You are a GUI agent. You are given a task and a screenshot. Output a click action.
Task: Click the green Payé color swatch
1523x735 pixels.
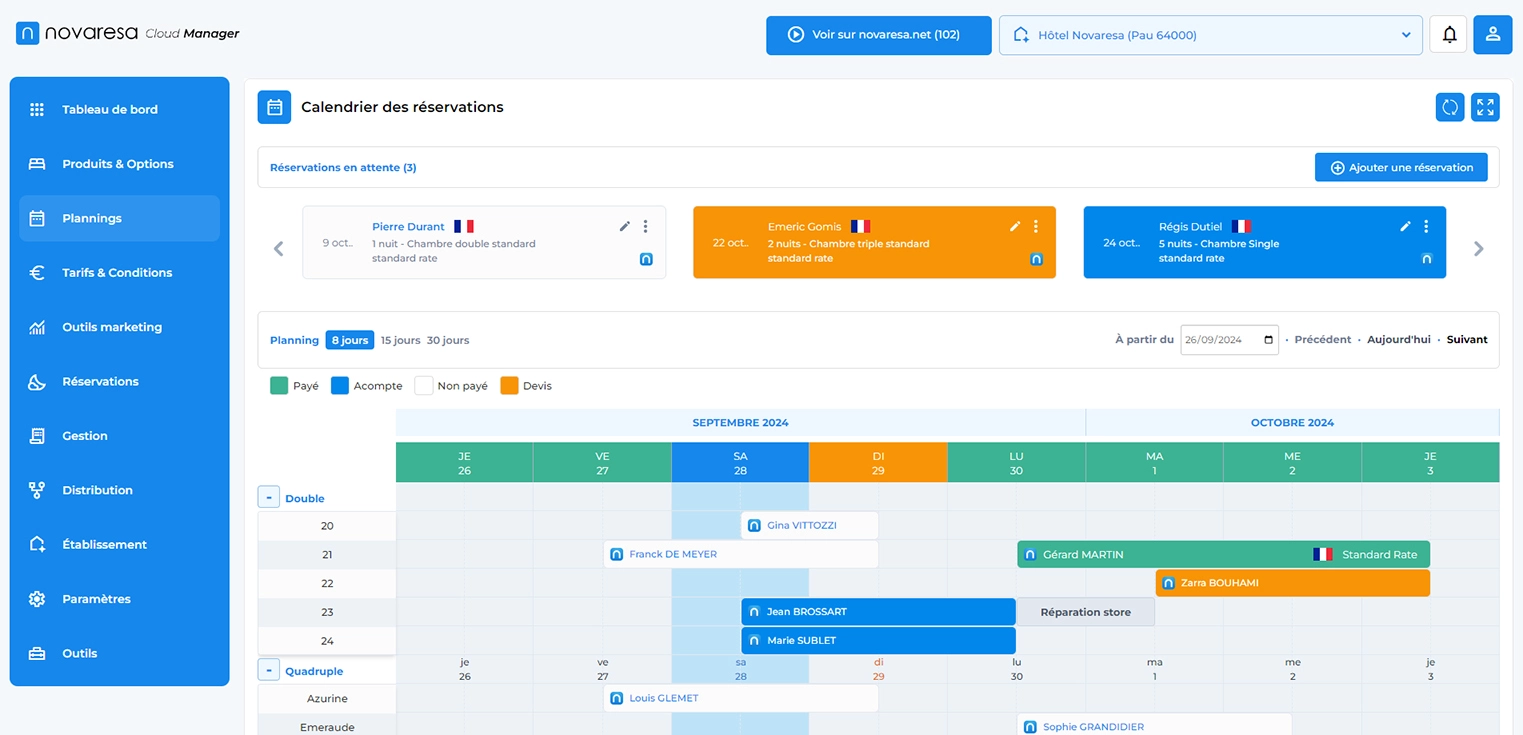tap(279, 385)
